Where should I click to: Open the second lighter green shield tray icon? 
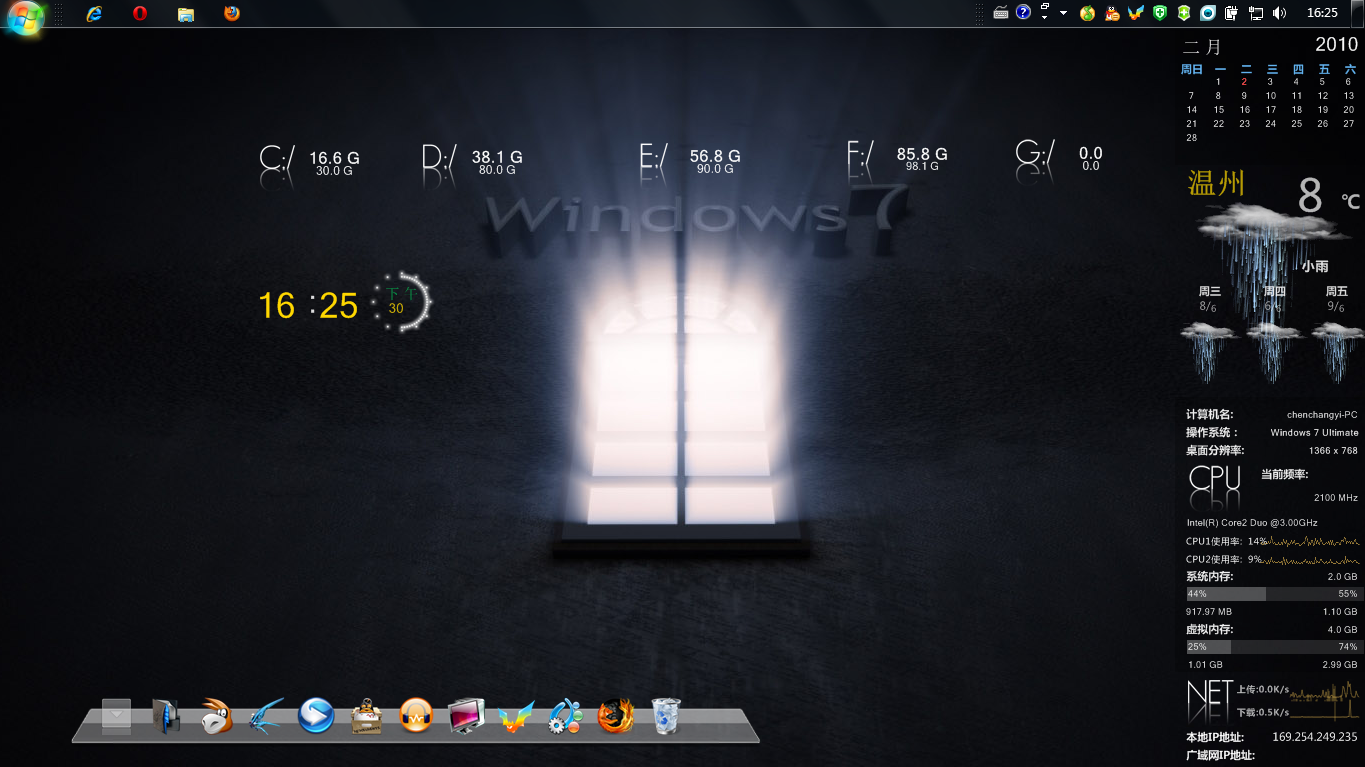(x=1184, y=13)
